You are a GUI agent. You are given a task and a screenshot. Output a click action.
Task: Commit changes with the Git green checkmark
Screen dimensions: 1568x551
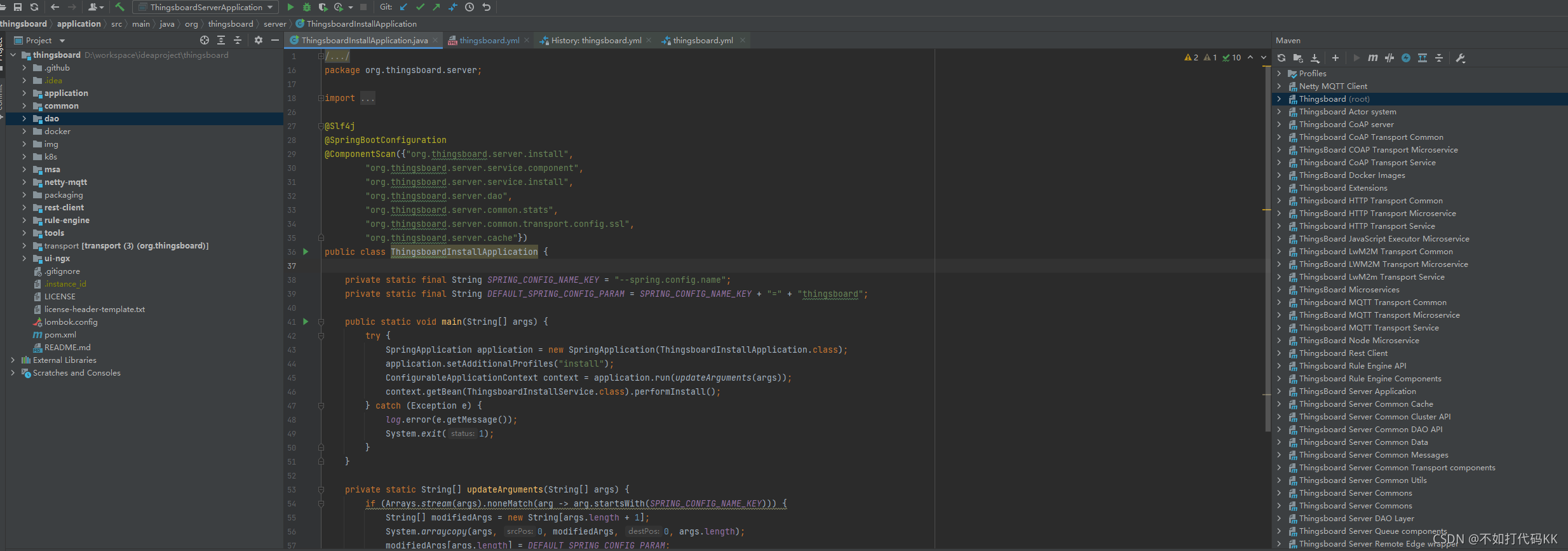[420, 7]
